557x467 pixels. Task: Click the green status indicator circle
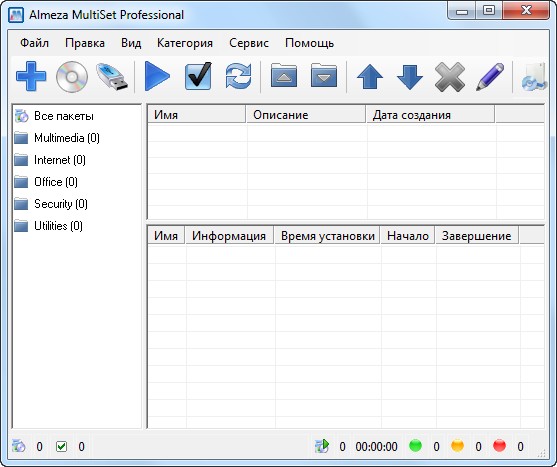tap(416, 446)
